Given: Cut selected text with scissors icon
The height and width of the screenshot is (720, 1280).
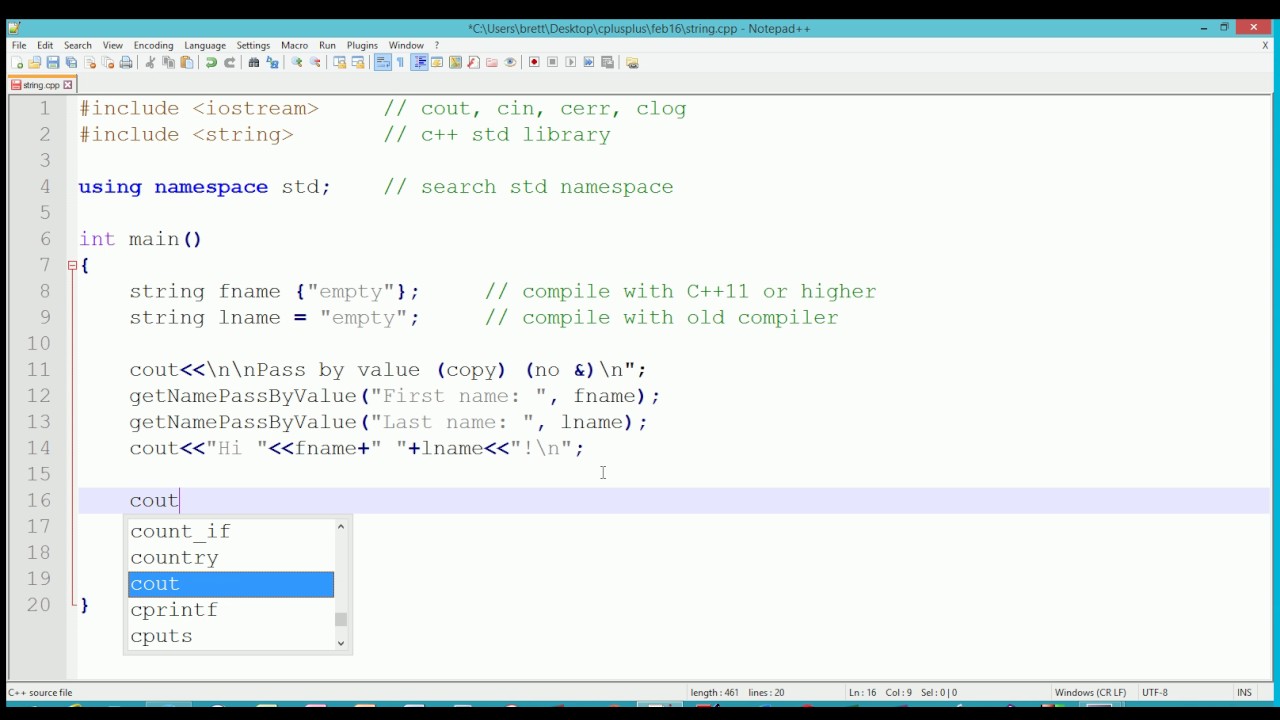Looking at the screenshot, I should click(150, 62).
